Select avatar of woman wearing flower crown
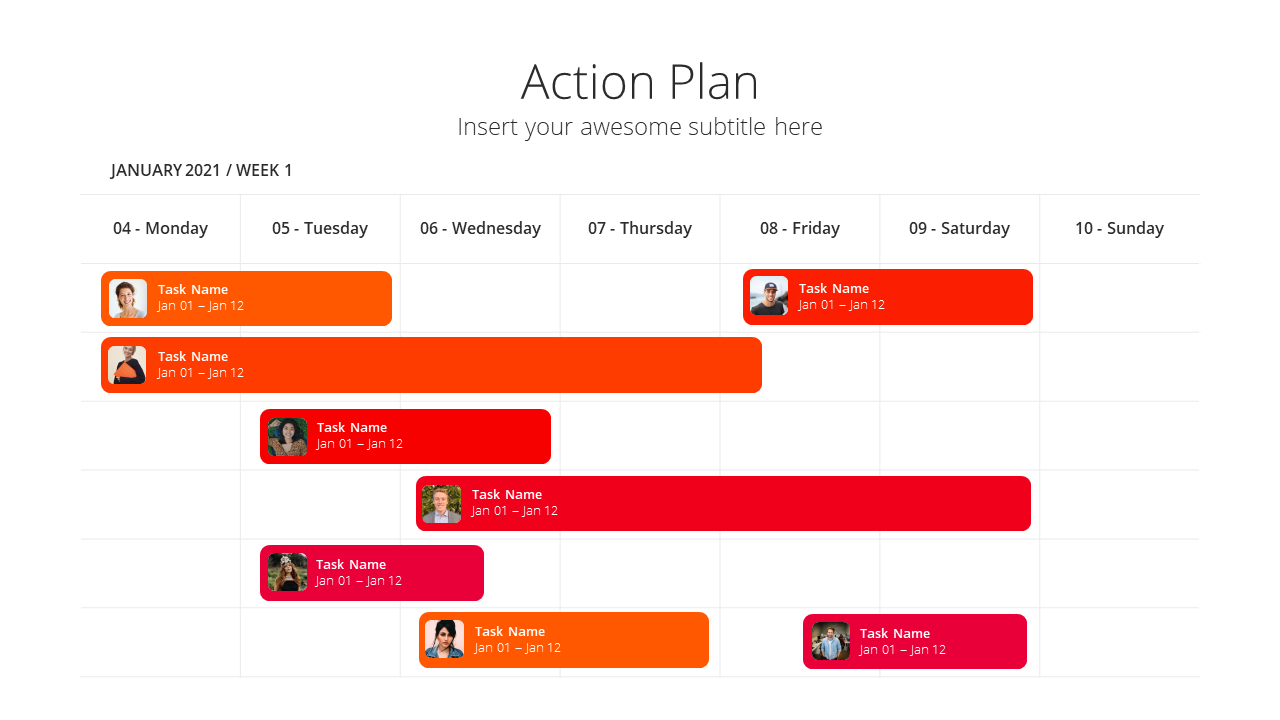1280x720 pixels. coord(287,572)
